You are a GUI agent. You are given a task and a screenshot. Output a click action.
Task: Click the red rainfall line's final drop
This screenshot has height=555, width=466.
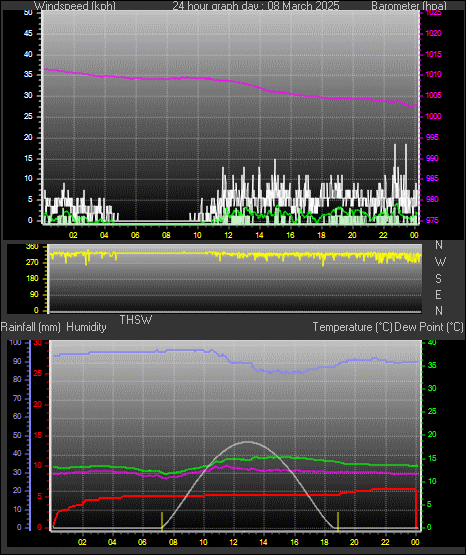[x=416, y=508]
